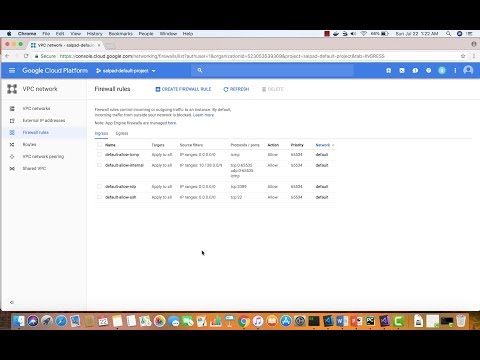Click the DELETE button

tap(273, 89)
